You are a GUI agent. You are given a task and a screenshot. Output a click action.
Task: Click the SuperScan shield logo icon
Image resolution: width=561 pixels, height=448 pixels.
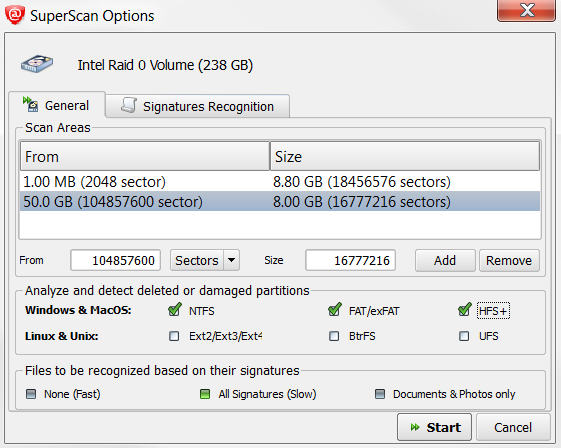click(15, 15)
